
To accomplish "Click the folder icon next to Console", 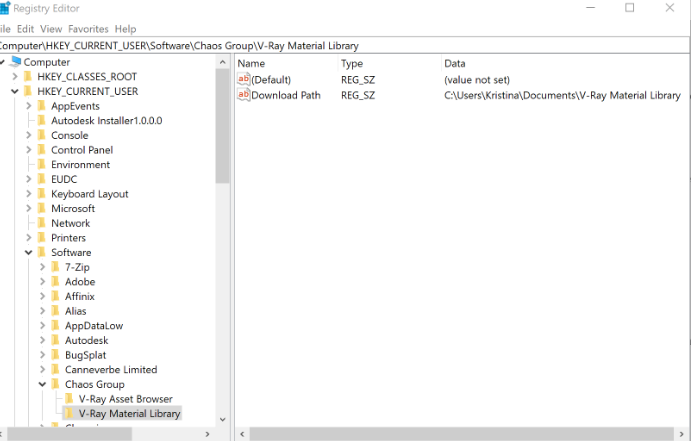I will tap(42, 135).
